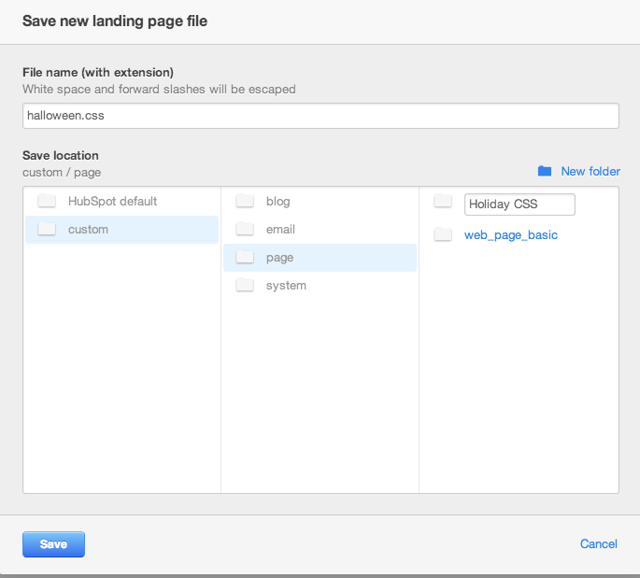640x578 pixels.
Task: Click the email folder icon
Action: [x=244, y=229]
